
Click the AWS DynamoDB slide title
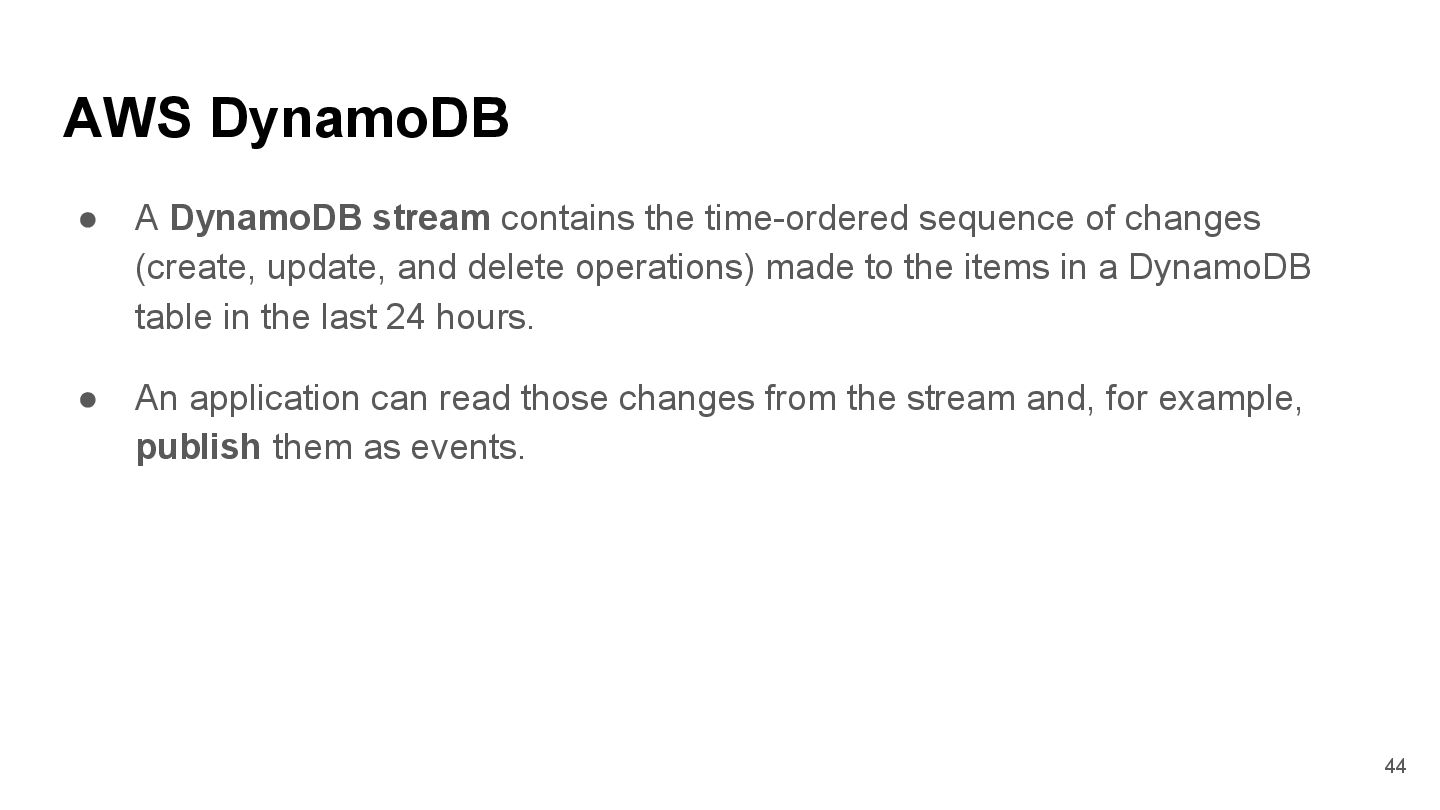point(286,120)
